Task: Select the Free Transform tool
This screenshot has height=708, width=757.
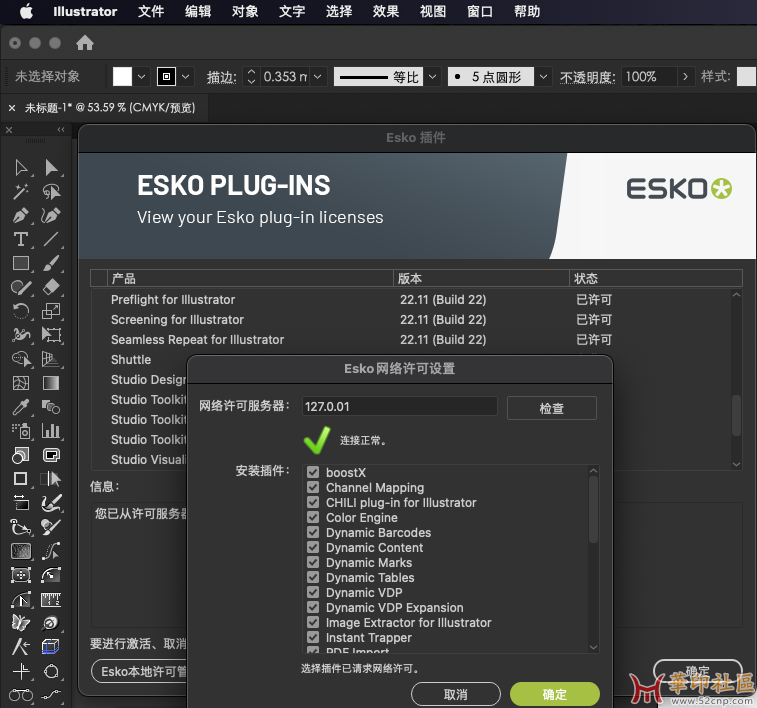Action: (51, 335)
